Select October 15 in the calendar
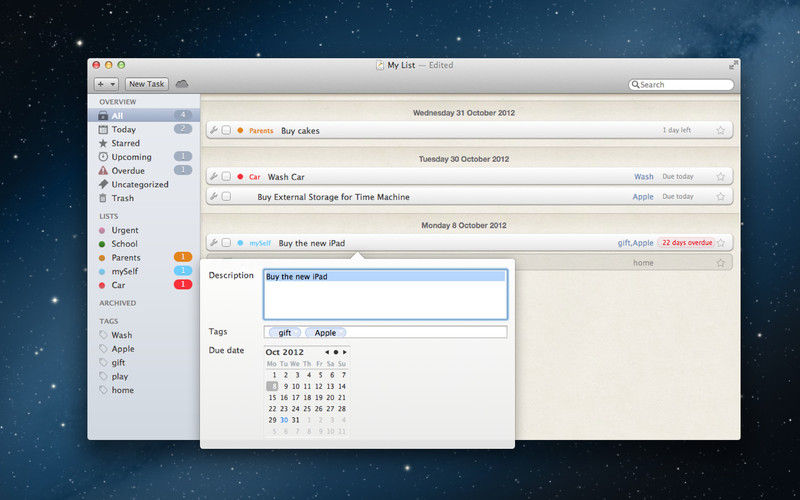The image size is (800, 500). point(272,397)
